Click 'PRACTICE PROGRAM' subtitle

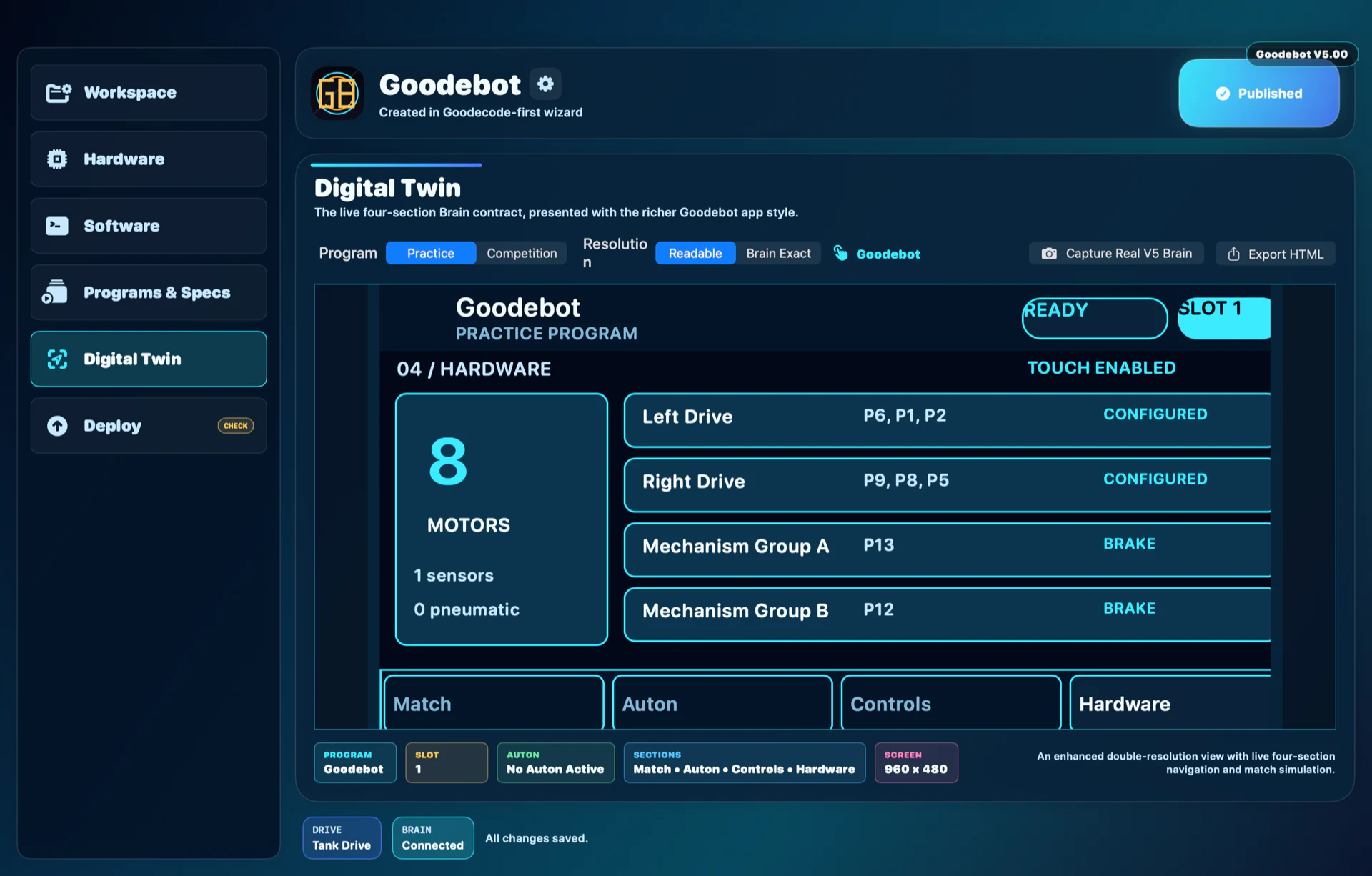[x=547, y=334]
